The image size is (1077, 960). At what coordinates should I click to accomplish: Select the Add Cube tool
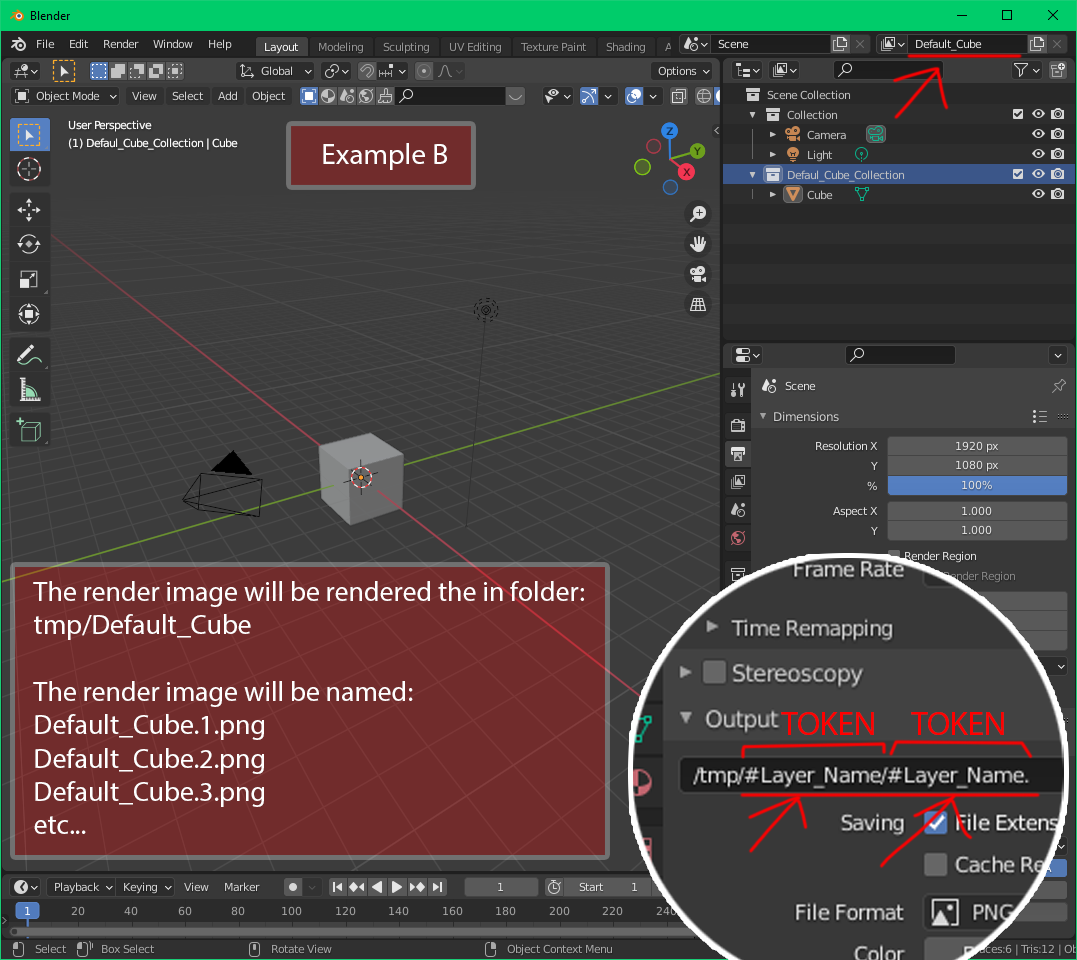click(x=29, y=431)
